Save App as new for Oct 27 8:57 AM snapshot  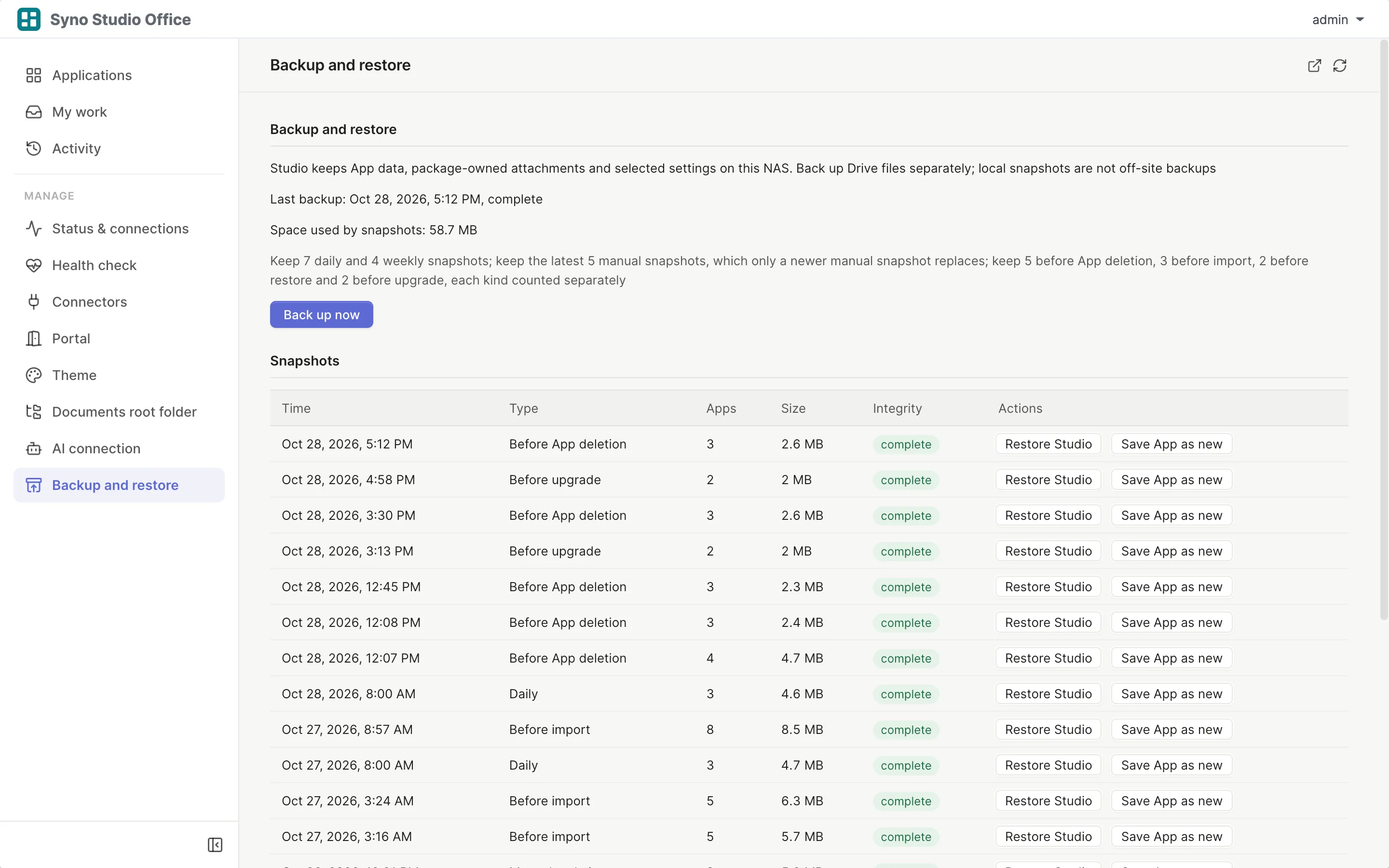click(x=1171, y=729)
